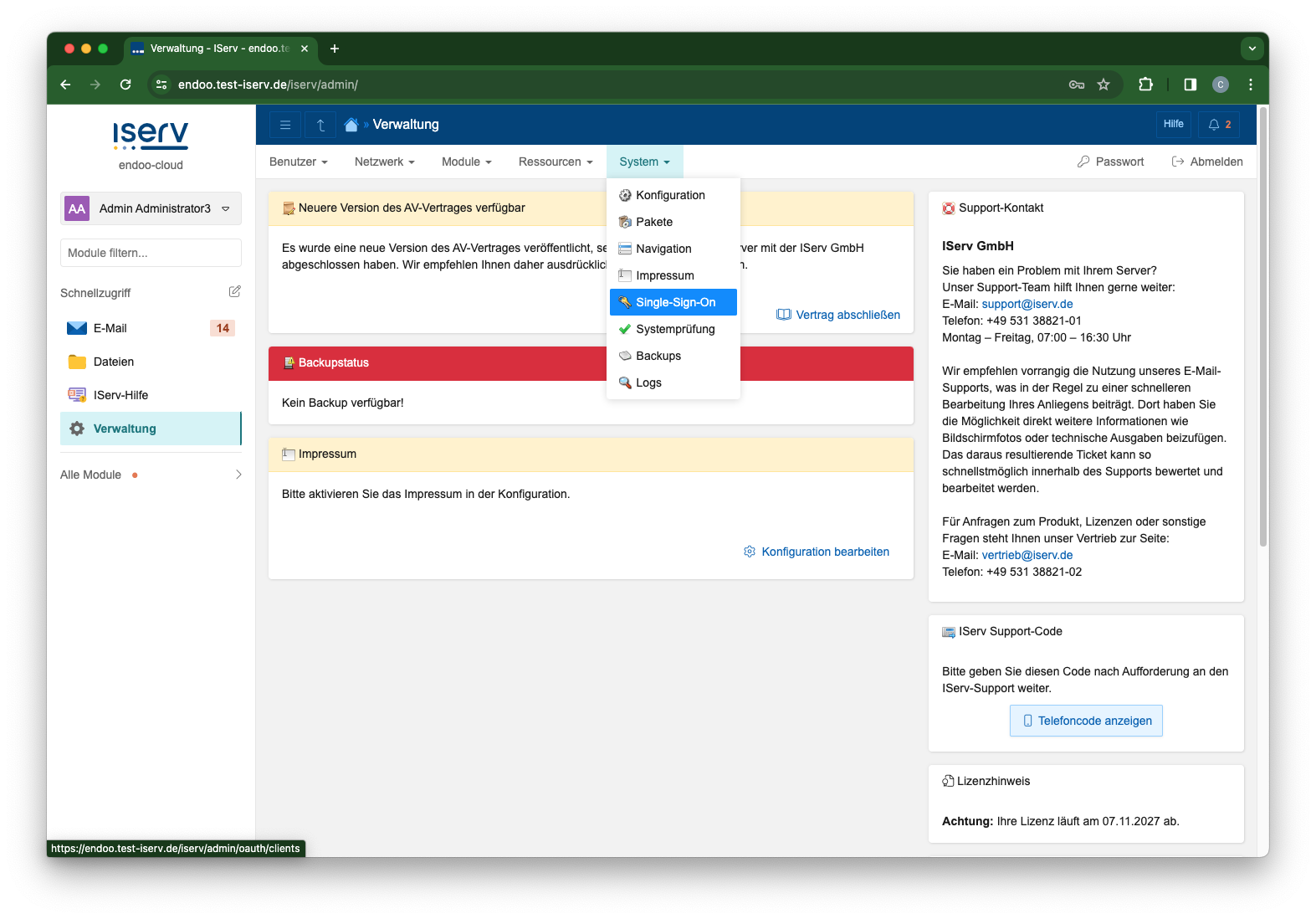Click the support@iserv.de email link

pos(1027,304)
